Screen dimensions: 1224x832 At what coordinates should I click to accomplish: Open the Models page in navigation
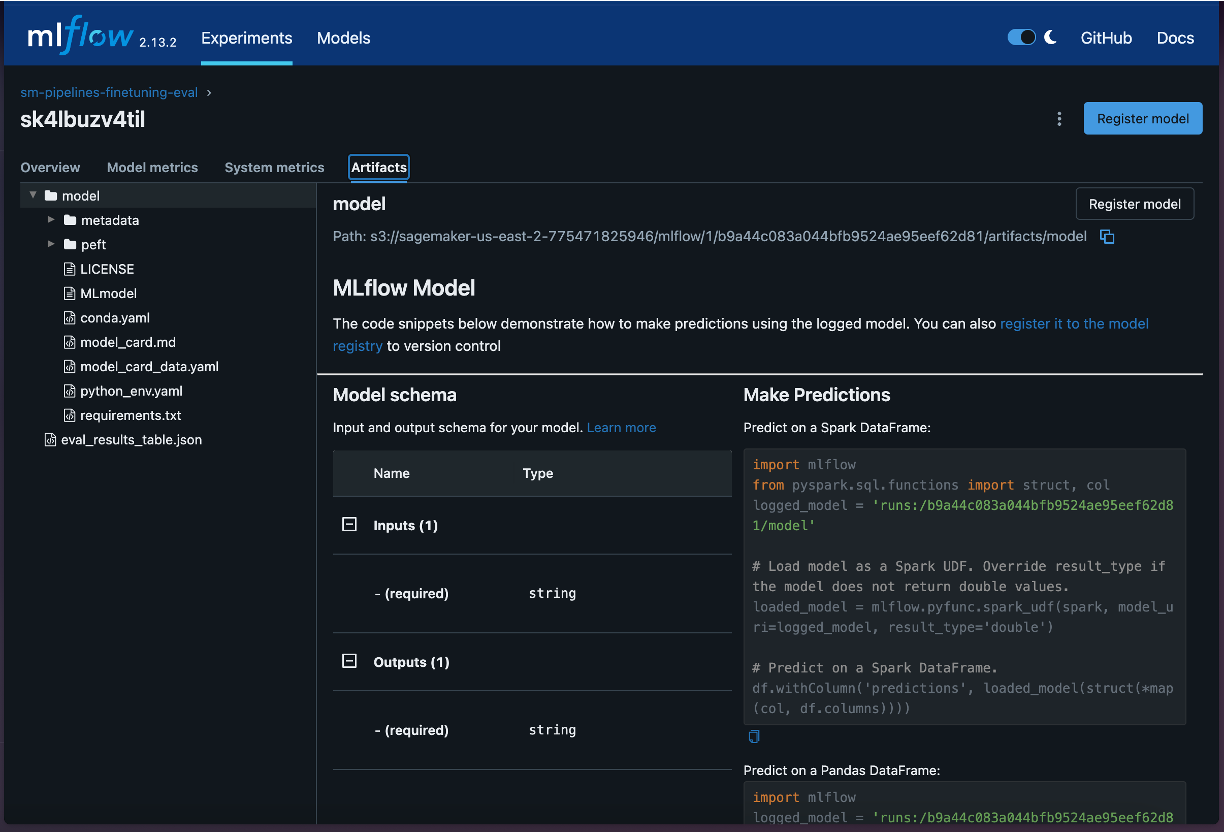click(x=343, y=38)
